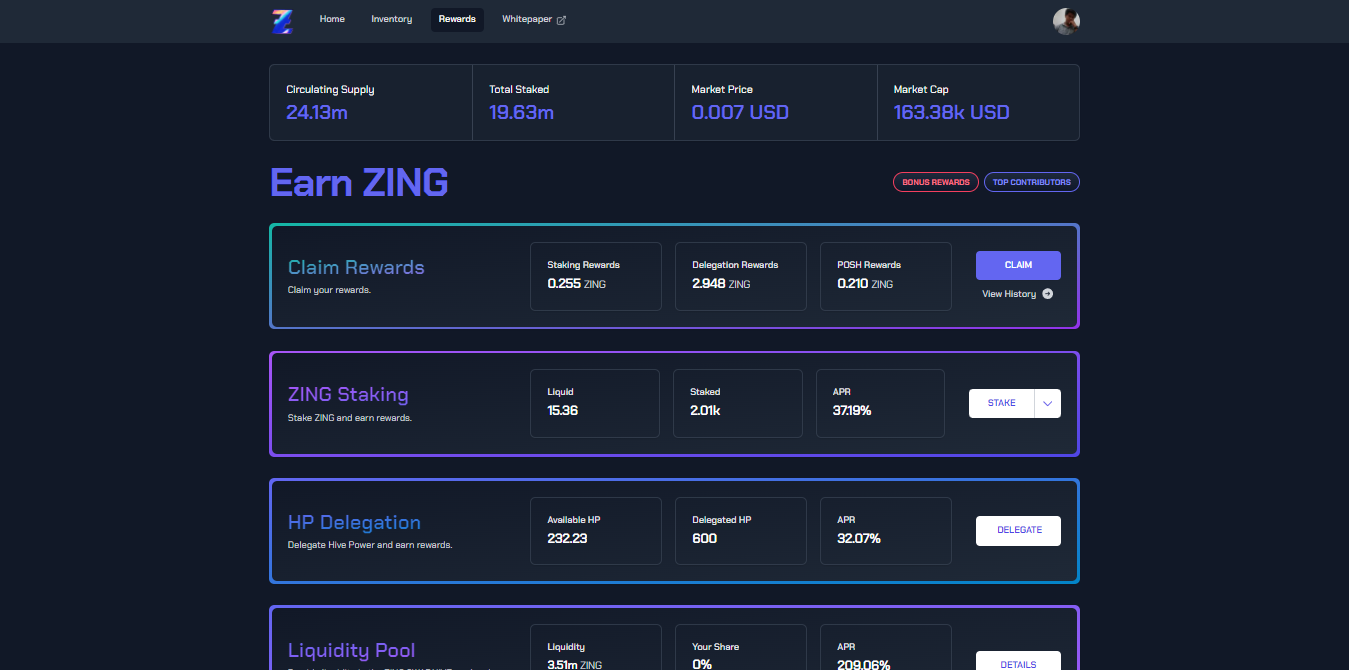
Task: Click the Staked 2.01k value
Action: coord(705,411)
